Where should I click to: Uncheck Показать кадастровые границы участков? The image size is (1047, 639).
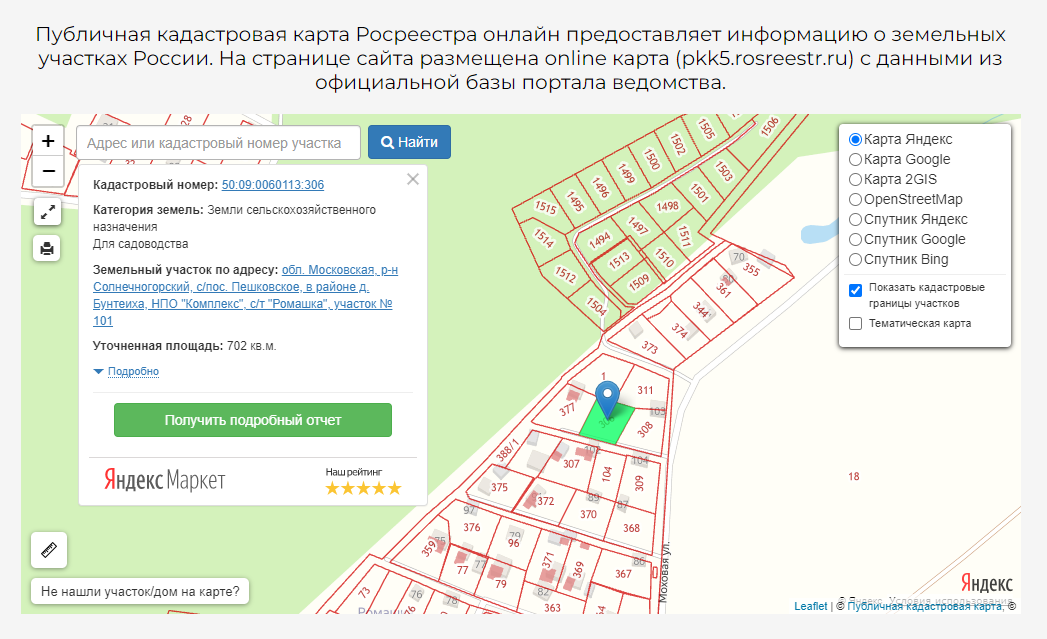click(x=855, y=290)
